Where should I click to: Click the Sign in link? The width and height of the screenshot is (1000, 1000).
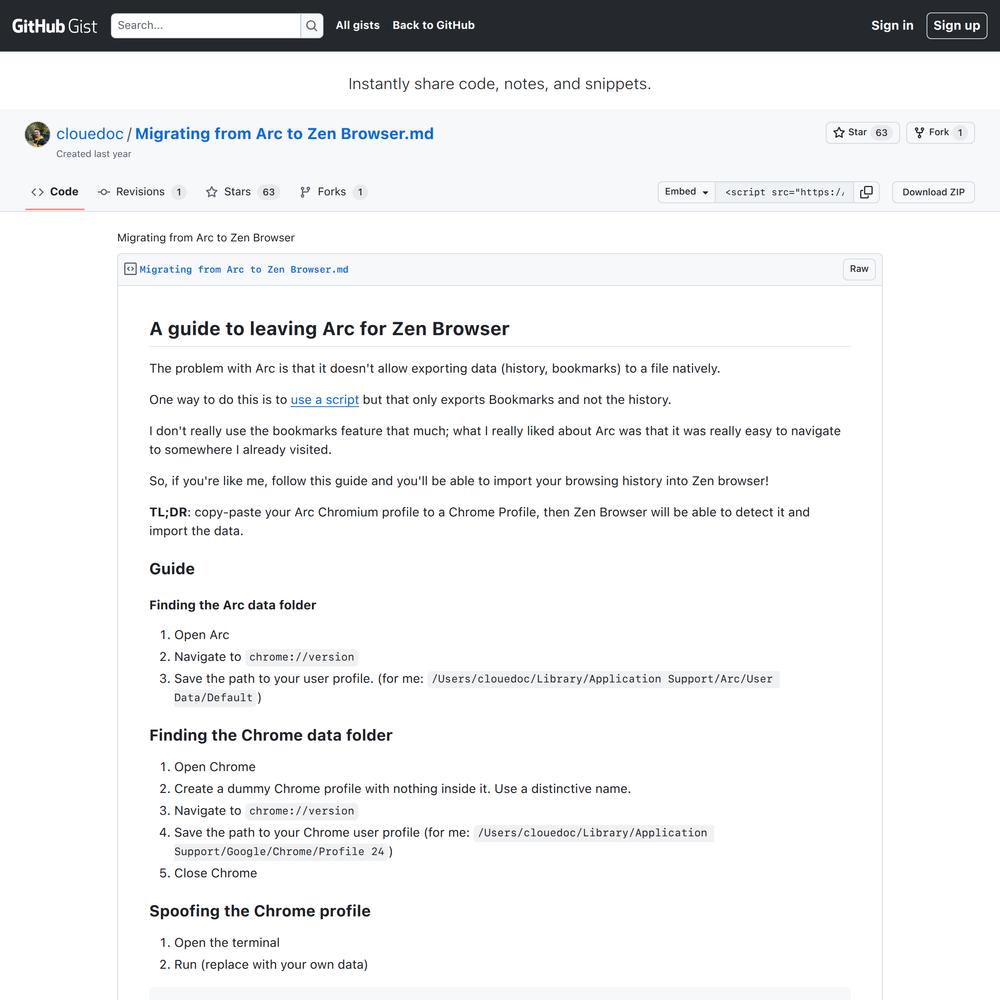point(892,26)
